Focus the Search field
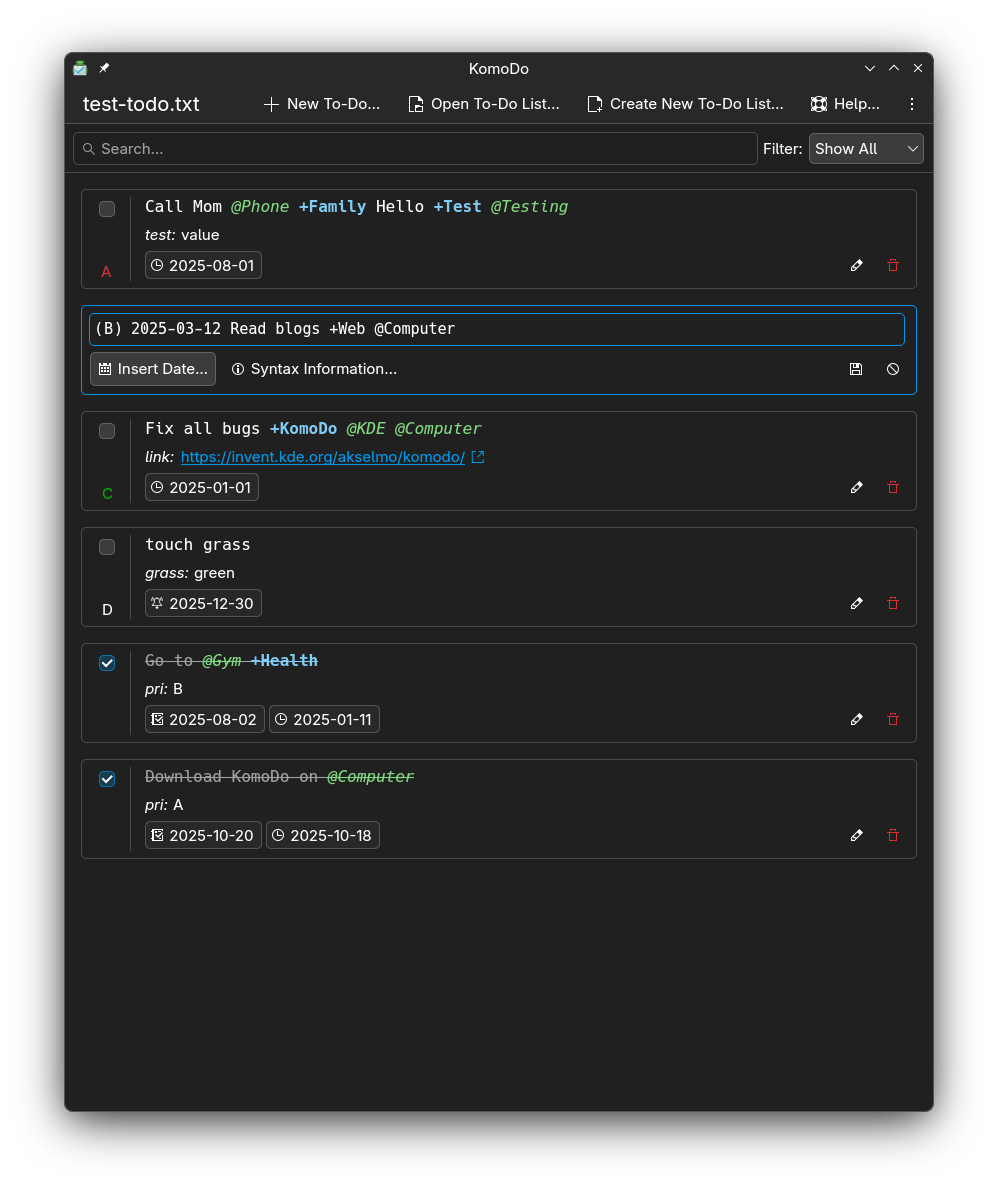This screenshot has width=998, height=1188. coord(415,149)
